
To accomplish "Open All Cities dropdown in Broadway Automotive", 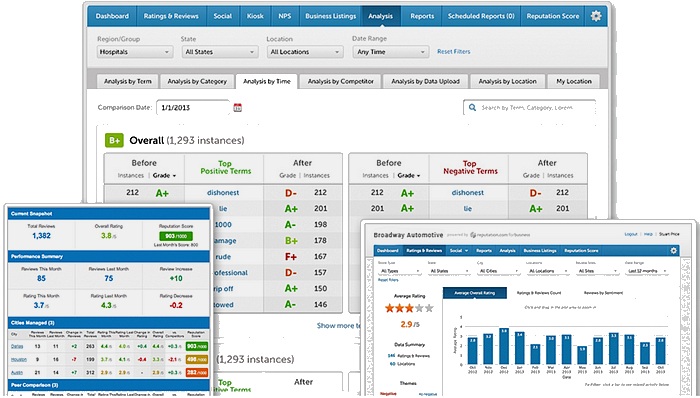I will tap(498, 271).
